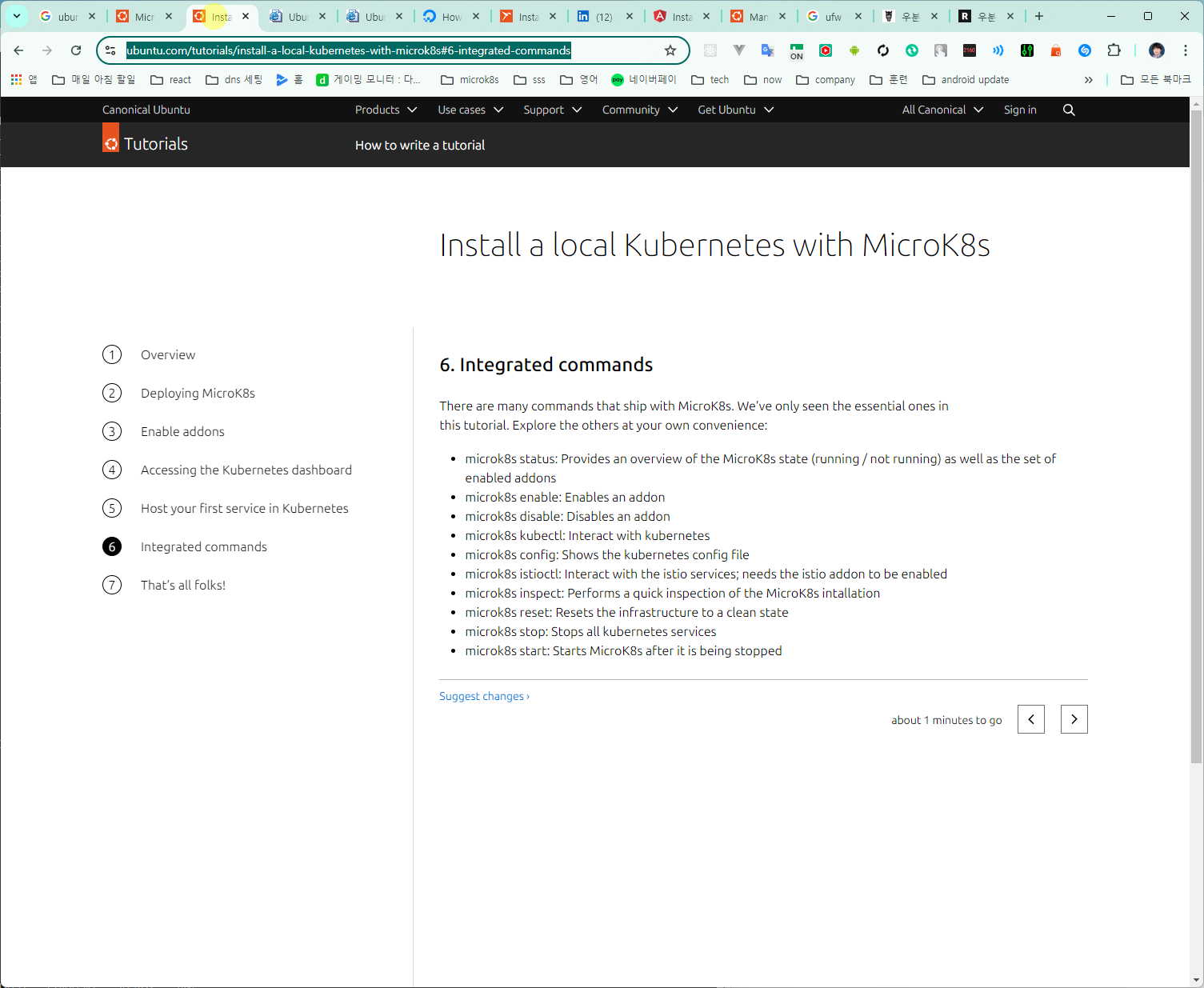Open a new tab with the plus button
The height and width of the screenshot is (988, 1204).
pyautogui.click(x=1039, y=16)
